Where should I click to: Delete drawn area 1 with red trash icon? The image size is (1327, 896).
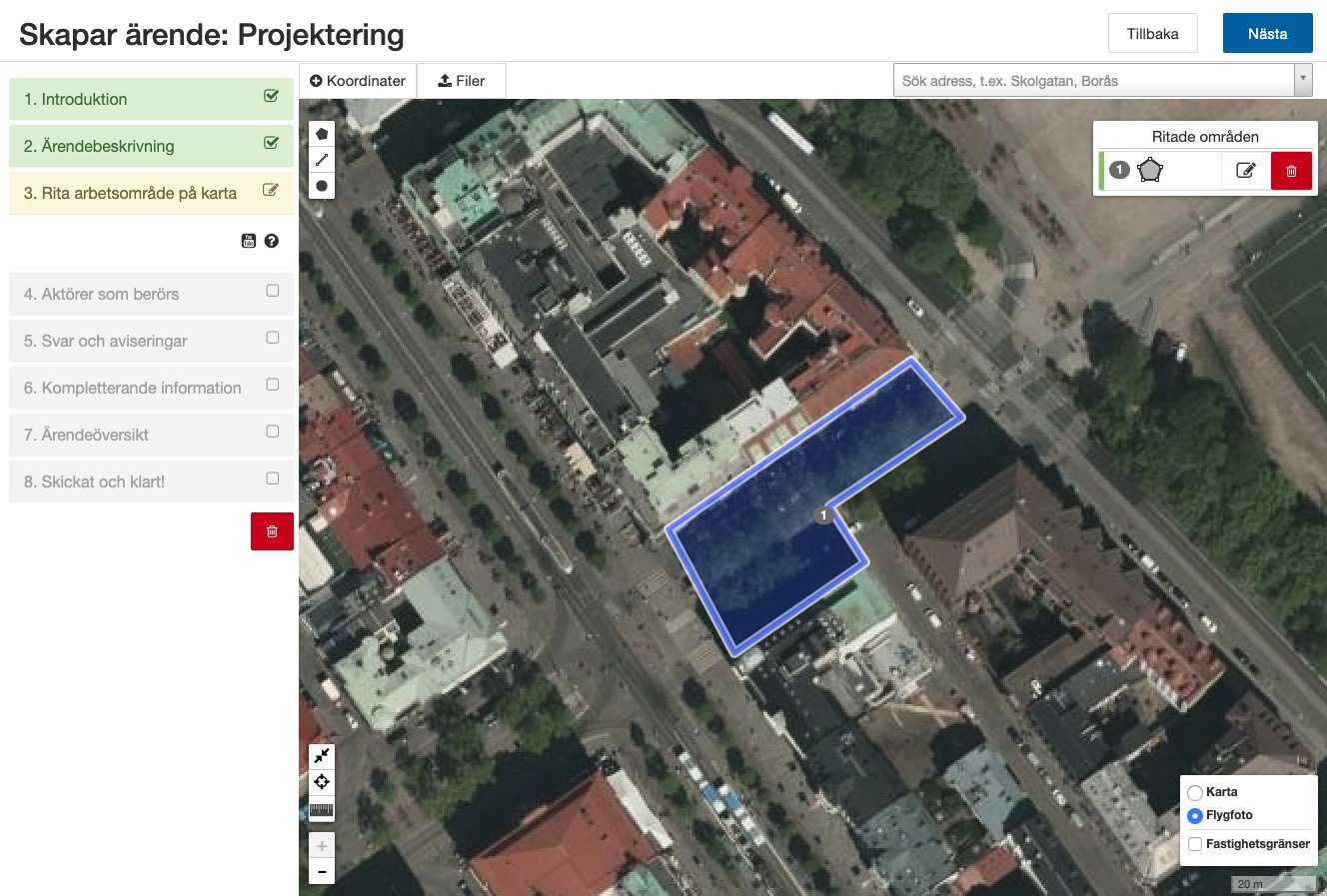pyautogui.click(x=1290, y=171)
